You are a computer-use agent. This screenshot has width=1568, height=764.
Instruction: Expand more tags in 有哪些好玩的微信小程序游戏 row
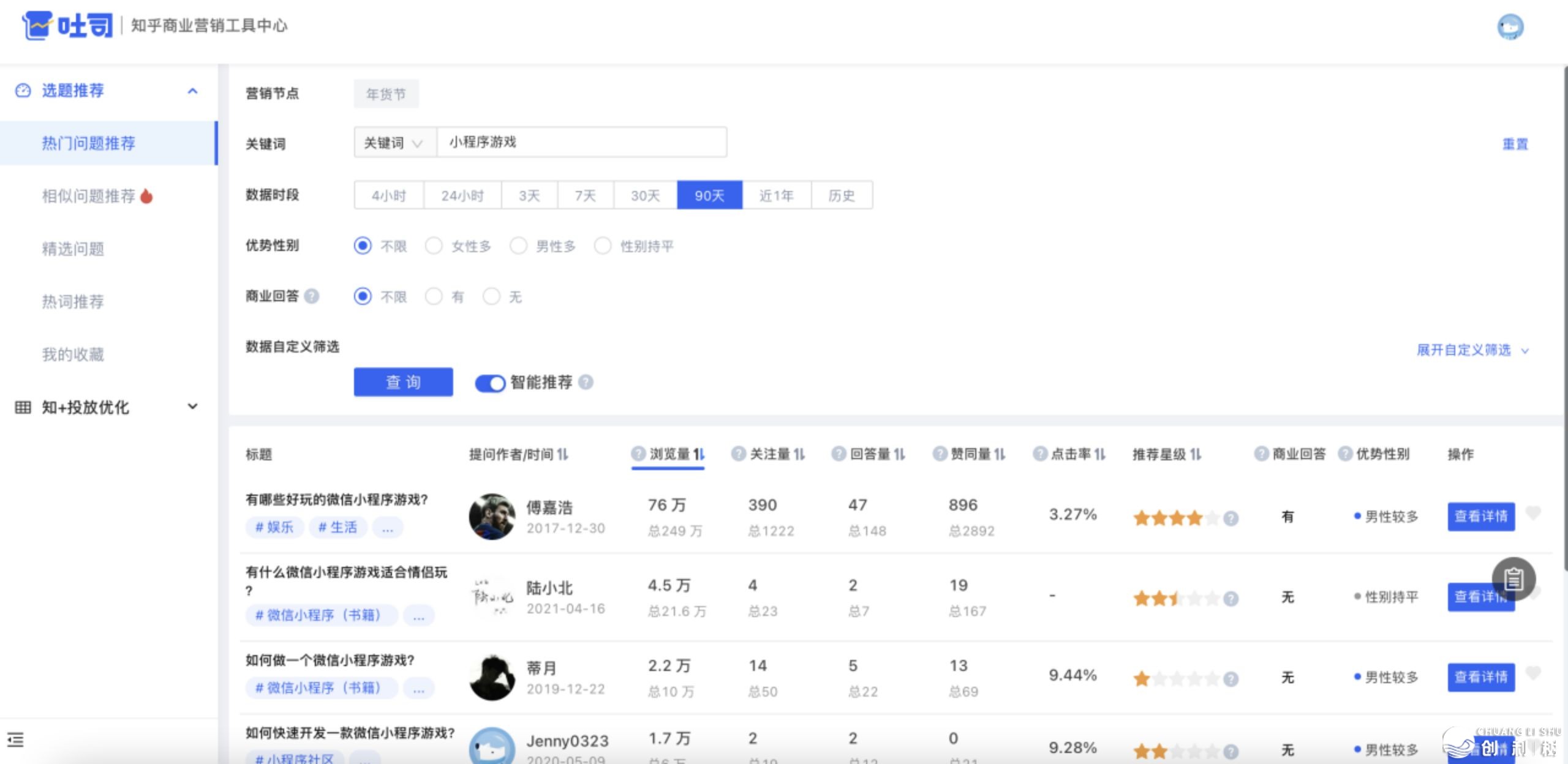388,527
